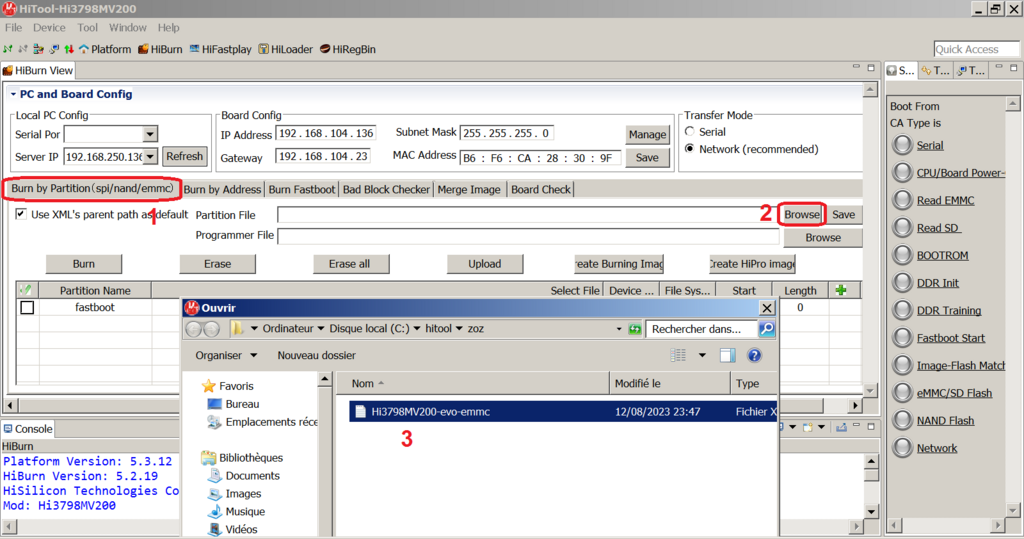Open the Server IP dropdown
Image resolution: width=1024 pixels, height=539 pixels.
pyautogui.click(x=150, y=157)
